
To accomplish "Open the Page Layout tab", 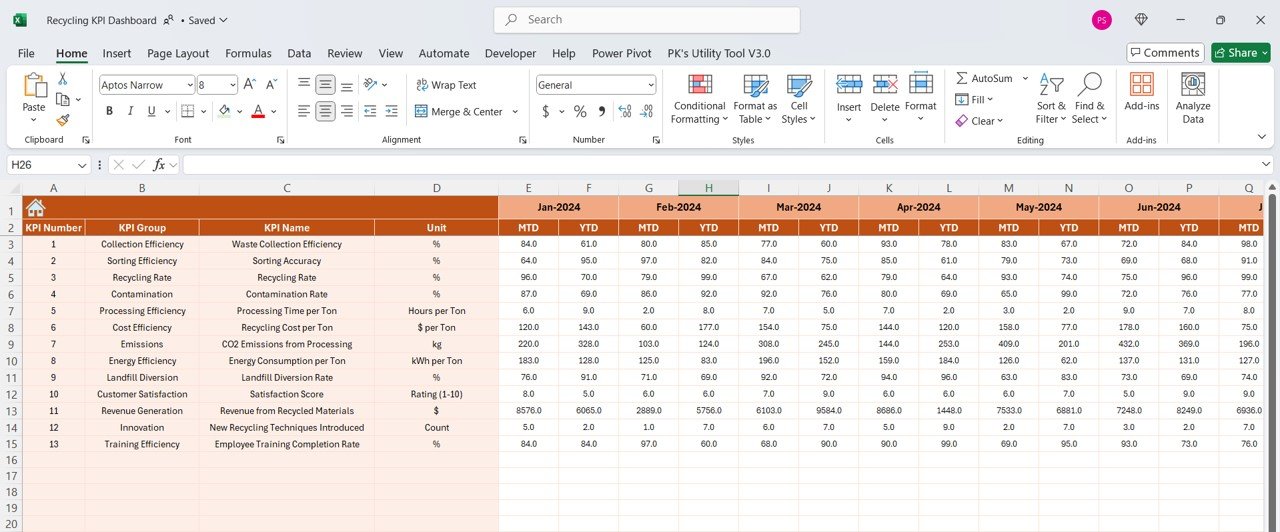I will coord(178,54).
